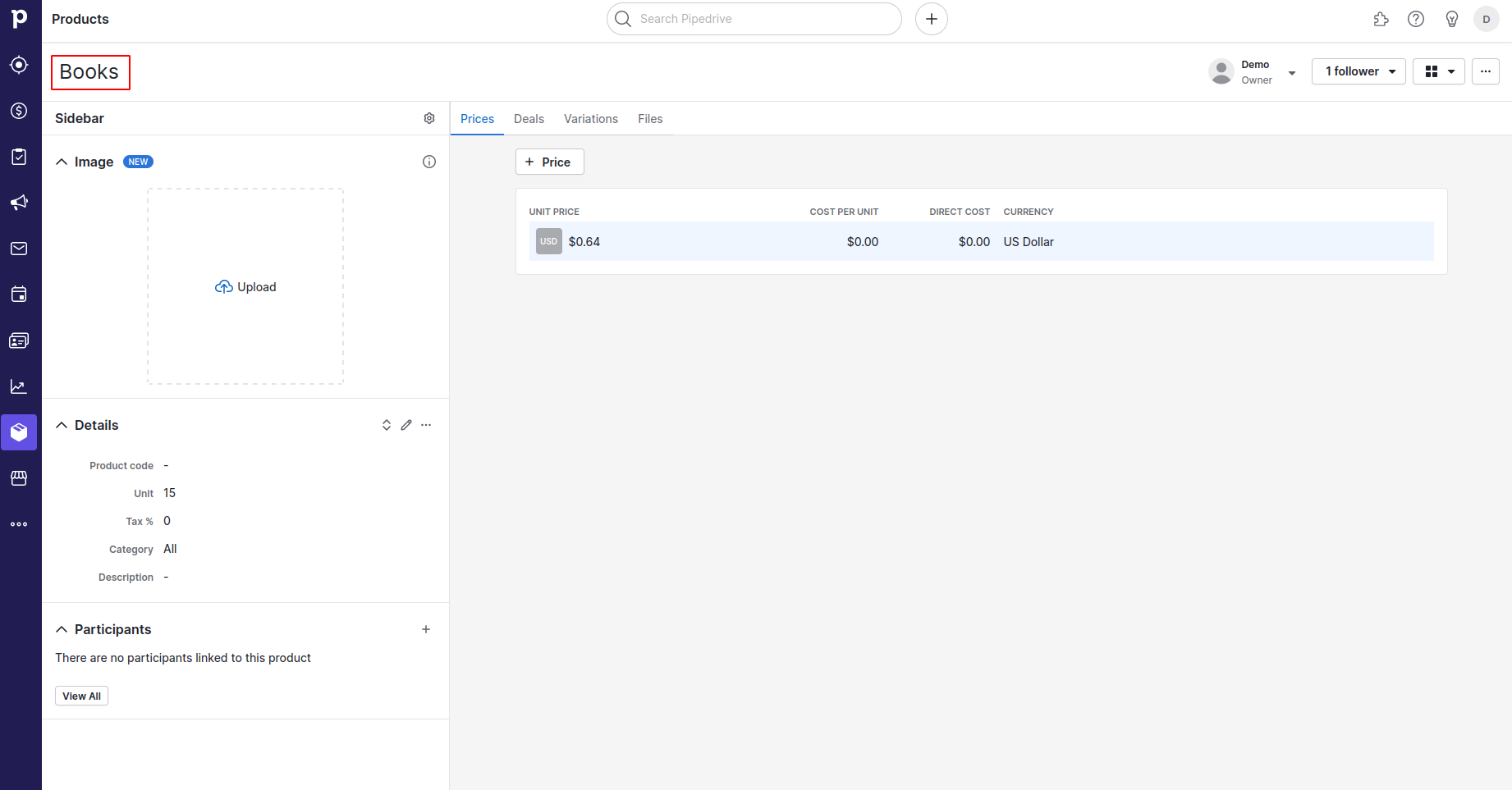Open the Marketplace storefront icon
Viewport: 1512px width, 790px height.
[x=19, y=478]
